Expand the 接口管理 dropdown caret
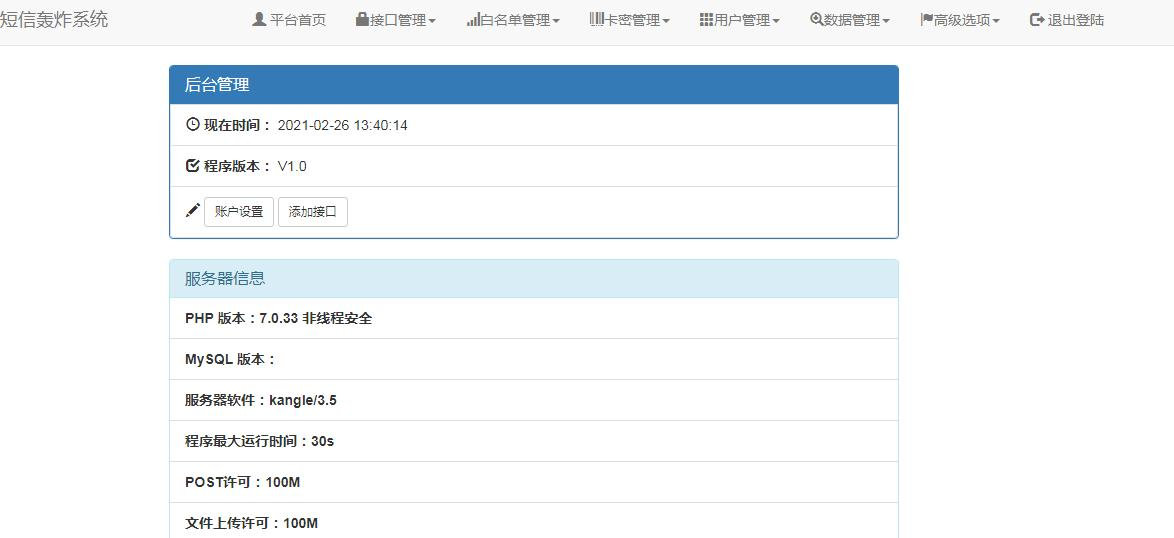The width and height of the screenshot is (1174, 538). 432,22
